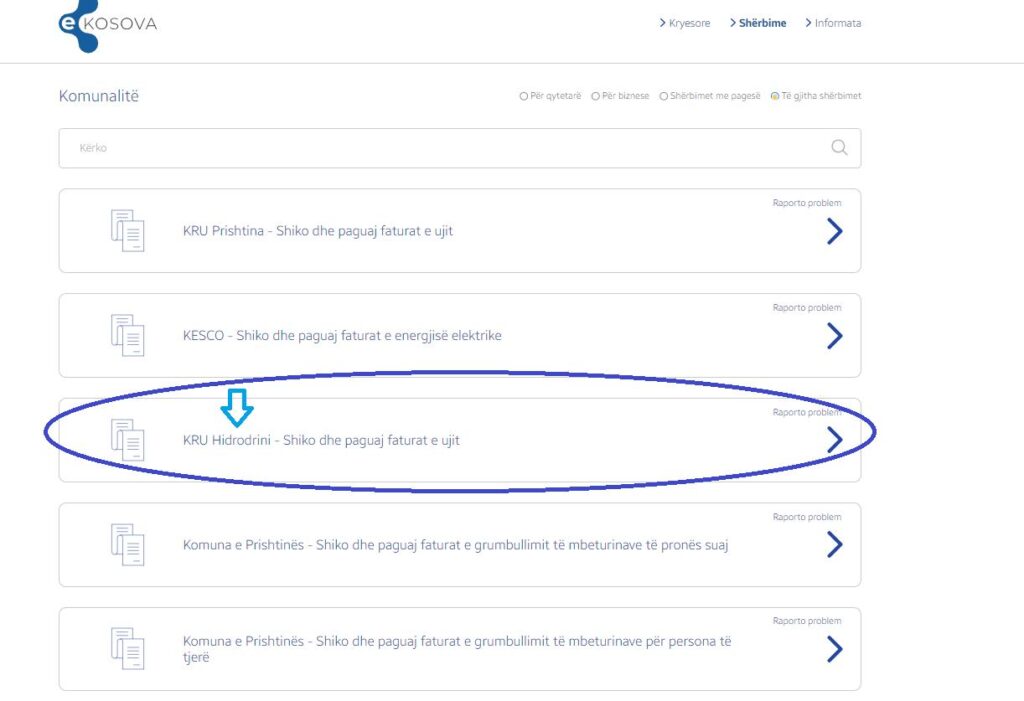
Task: Click 'Raporto problem' for KRU Prishtina
Action: [807, 203]
